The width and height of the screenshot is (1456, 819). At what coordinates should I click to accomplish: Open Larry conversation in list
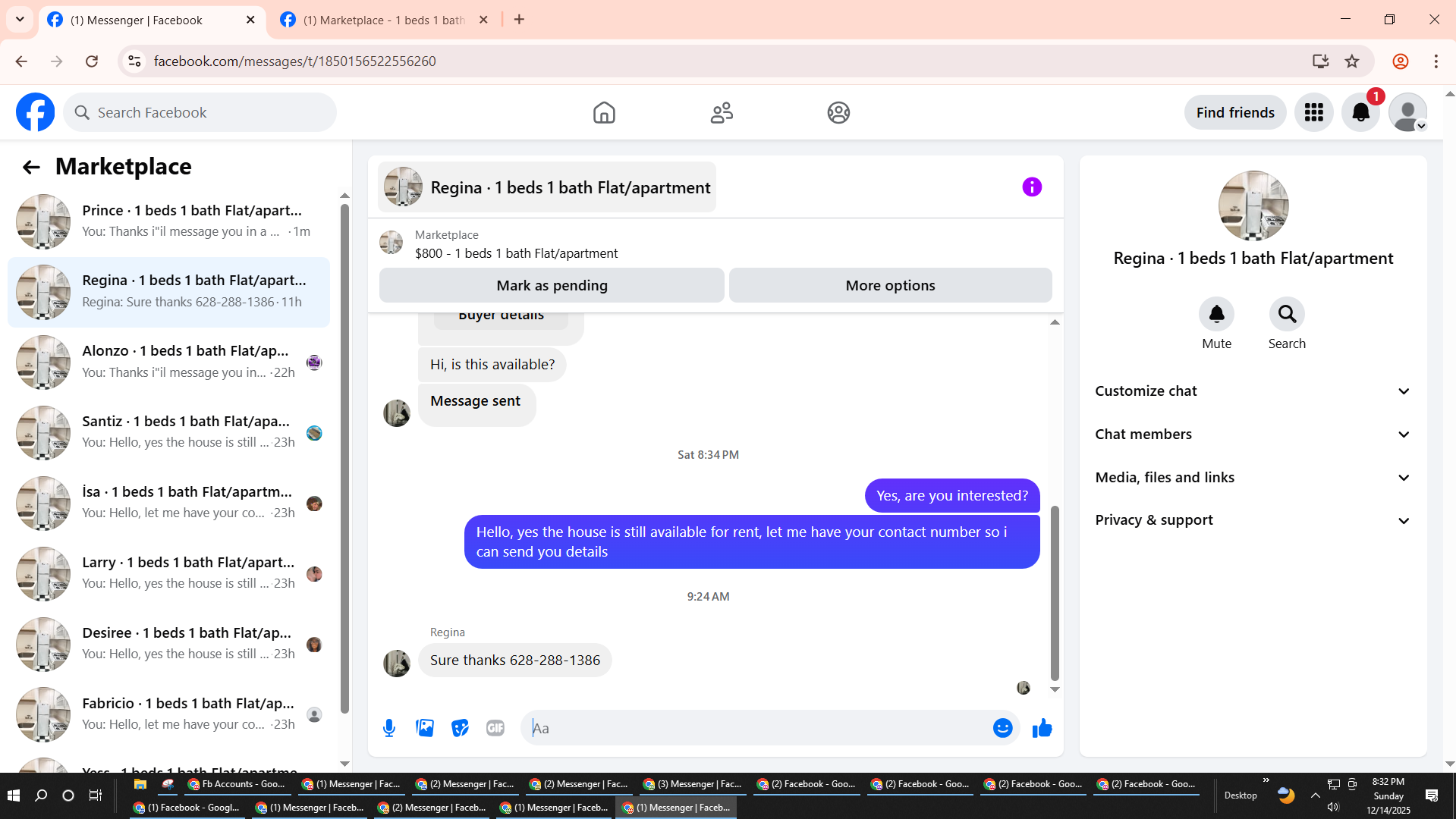click(168, 574)
